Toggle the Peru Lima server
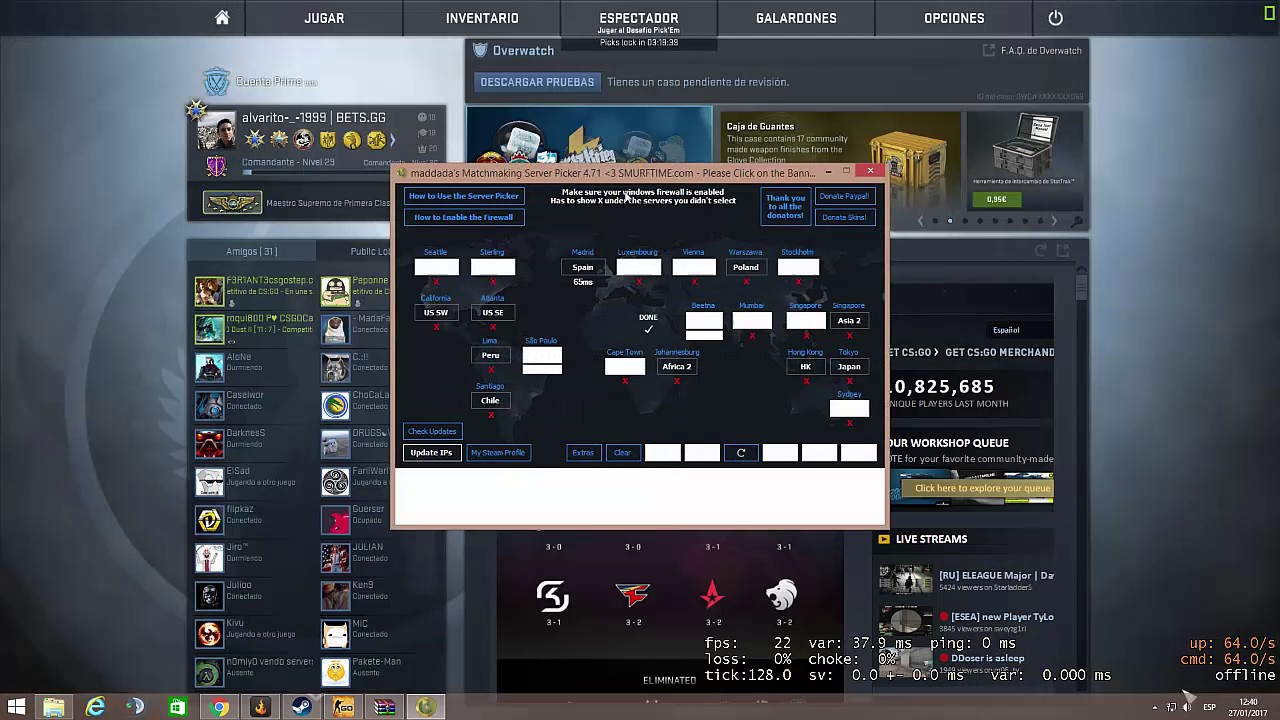Screen dimensions: 1280x720 (490, 355)
